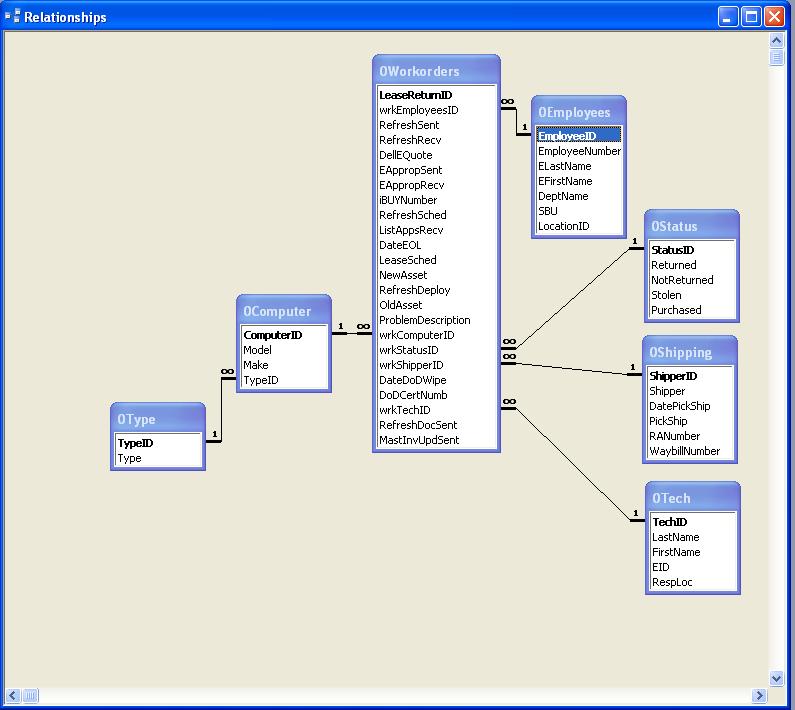This screenshot has width=795, height=710.
Task: Select the OType table title bar
Action: coord(158,419)
